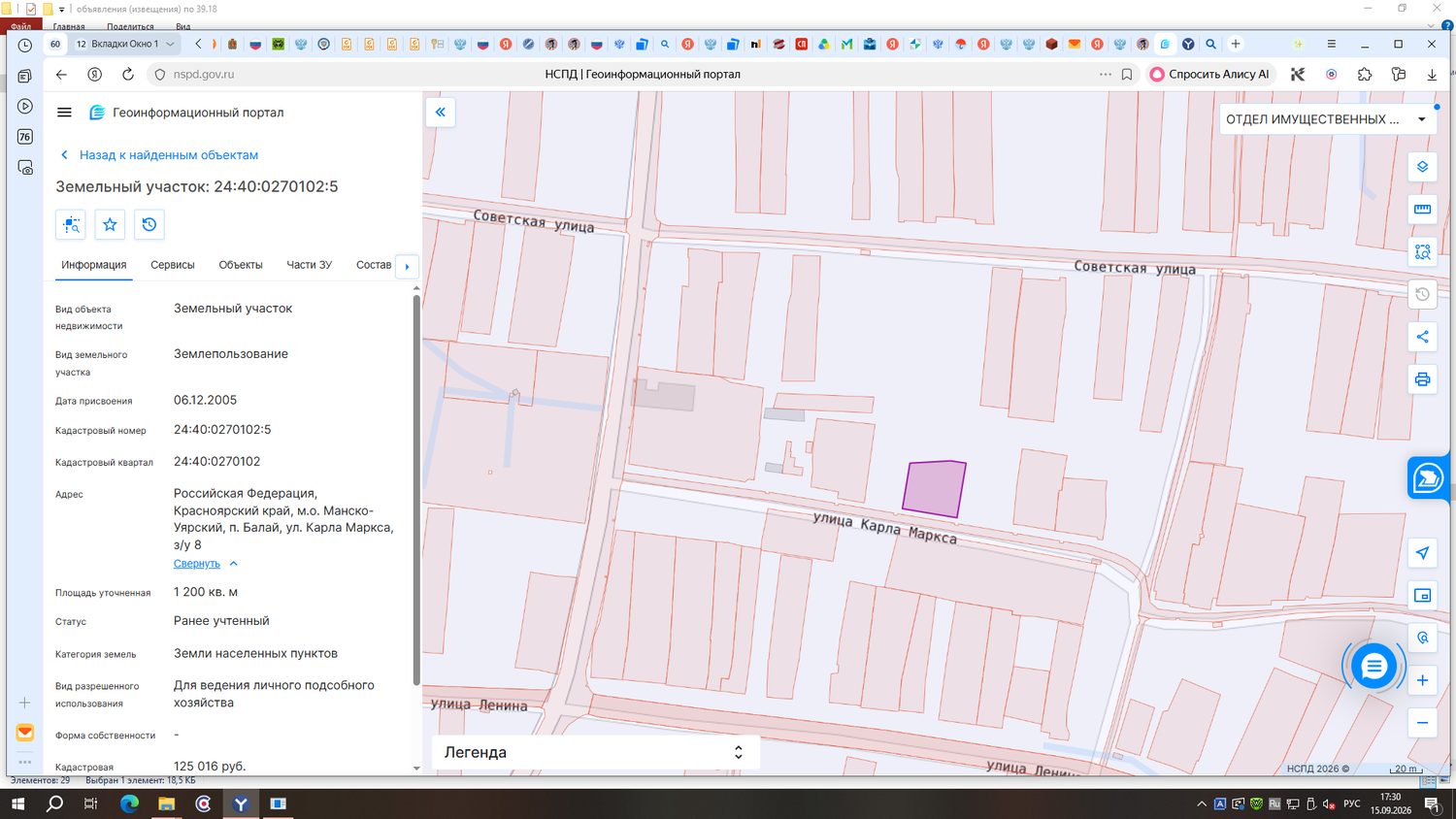Go back with browser back arrow
1456x819 pixels.
pyautogui.click(x=61, y=74)
